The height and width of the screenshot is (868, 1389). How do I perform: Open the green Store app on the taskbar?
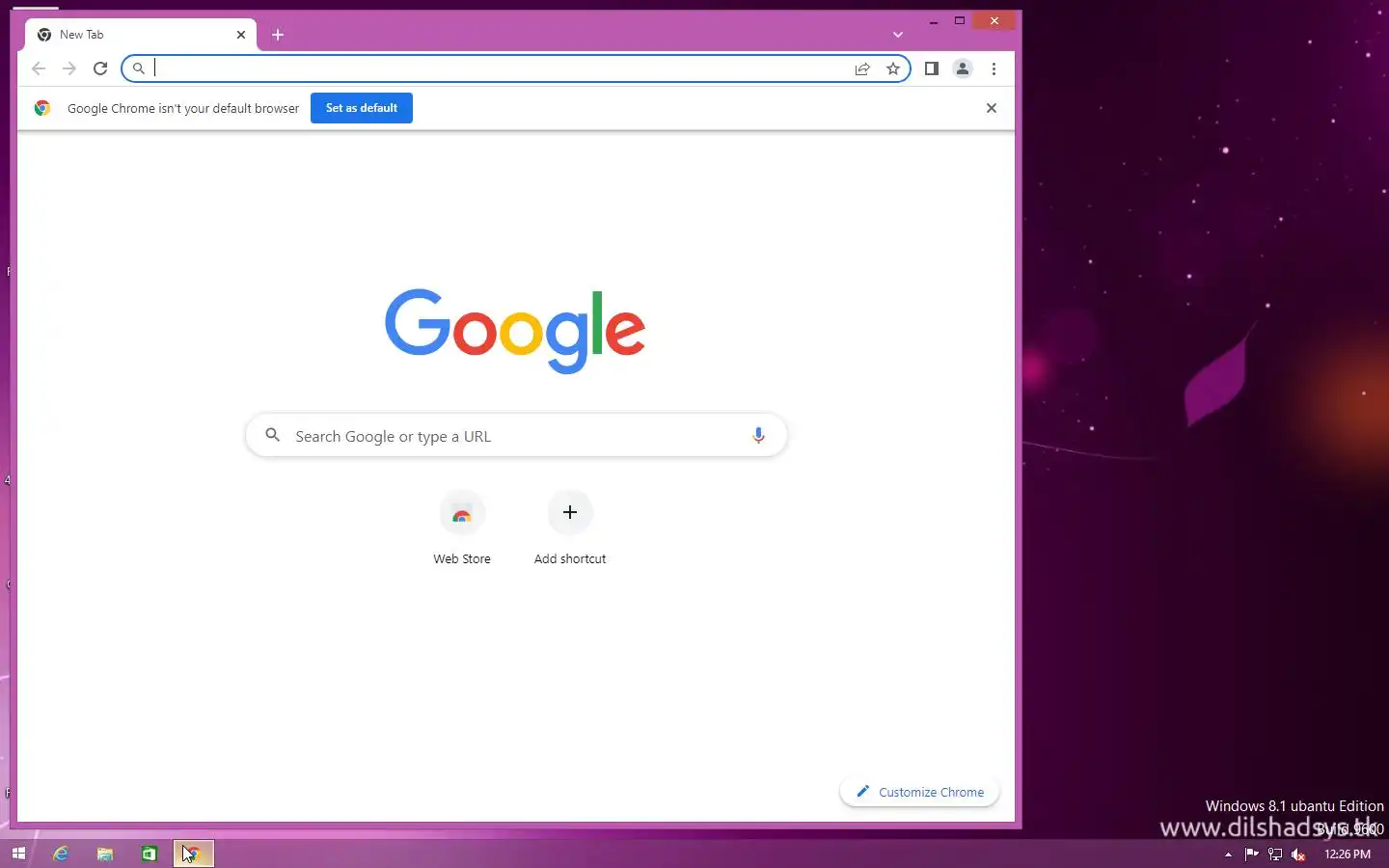pos(150,854)
